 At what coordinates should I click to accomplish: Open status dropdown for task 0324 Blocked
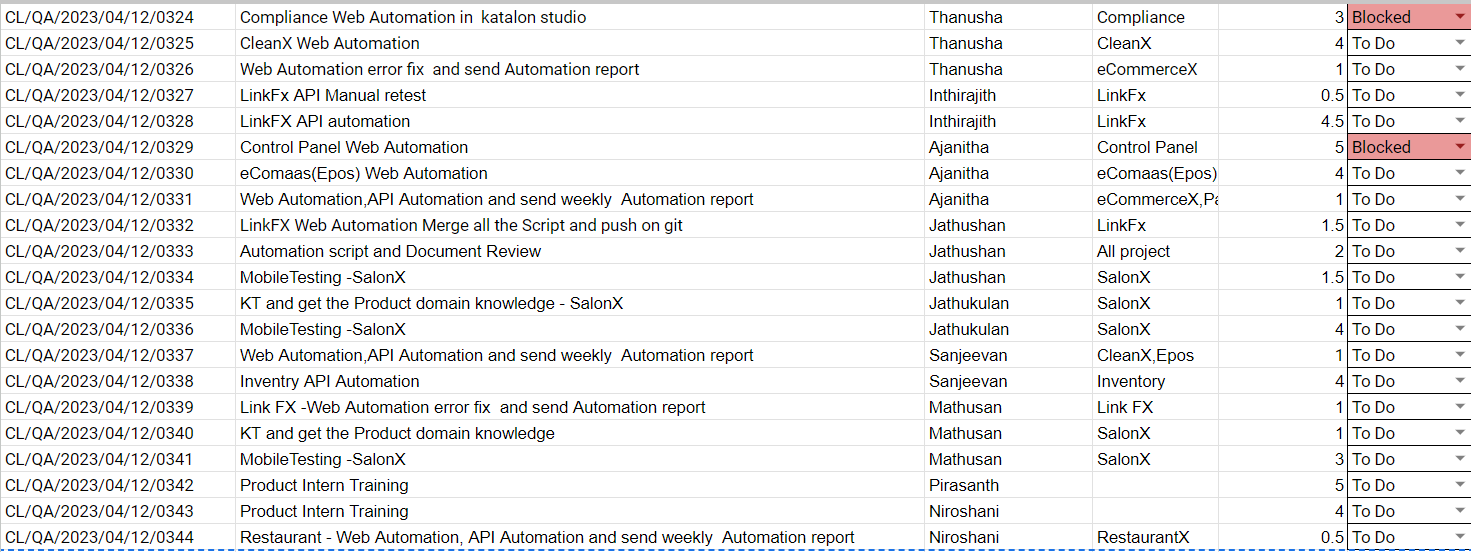pos(1460,17)
